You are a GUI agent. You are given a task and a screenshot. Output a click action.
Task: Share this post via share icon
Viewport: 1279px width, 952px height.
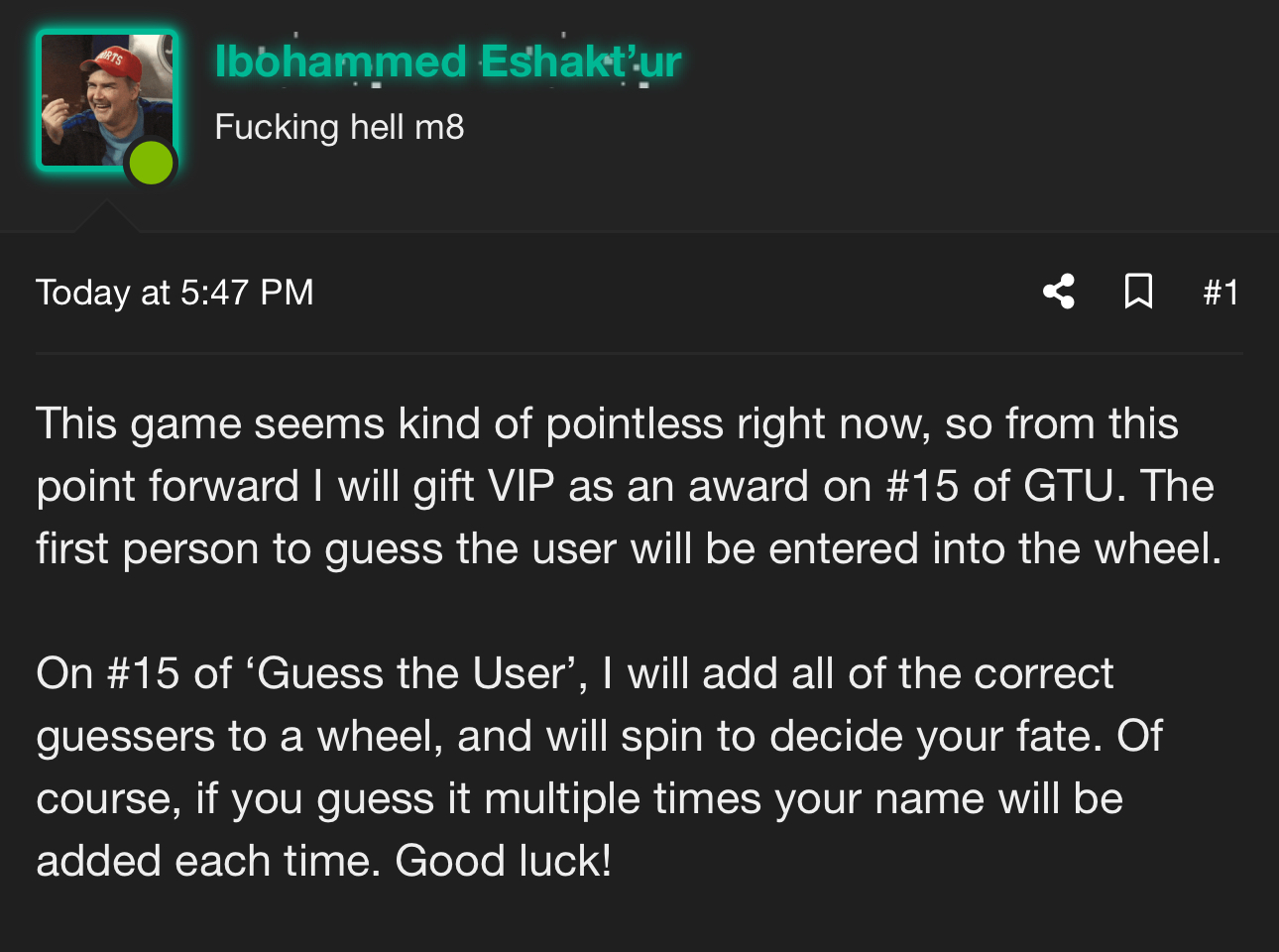pos(1058,292)
